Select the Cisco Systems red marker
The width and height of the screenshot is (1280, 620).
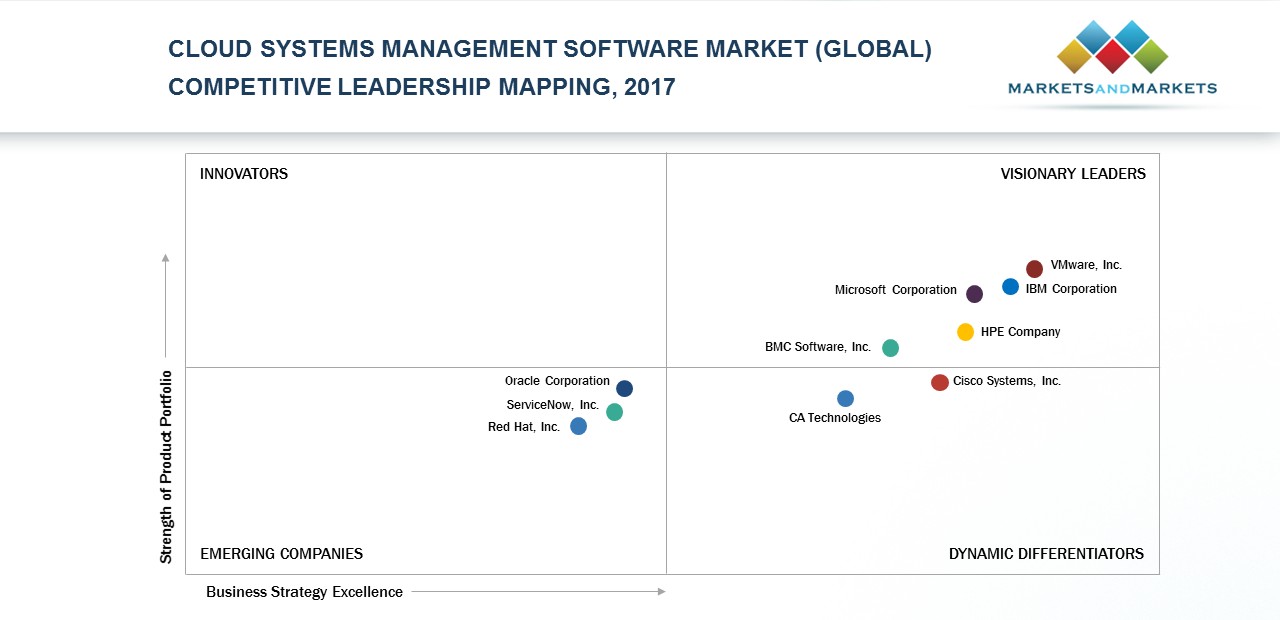coord(939,382)
